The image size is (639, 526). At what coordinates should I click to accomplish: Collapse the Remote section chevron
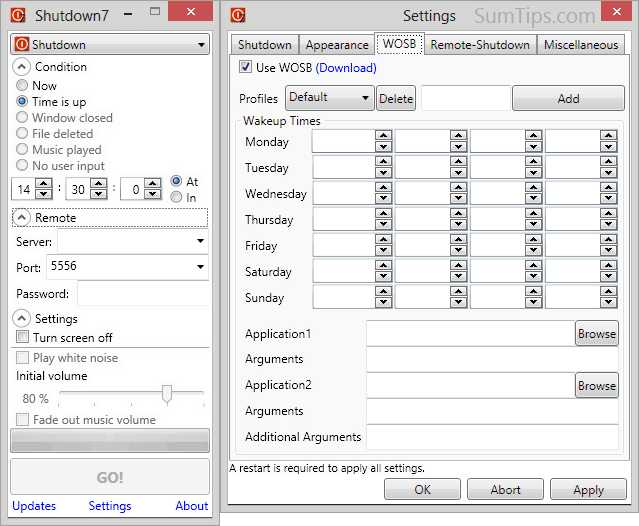[x=21, y=217]
